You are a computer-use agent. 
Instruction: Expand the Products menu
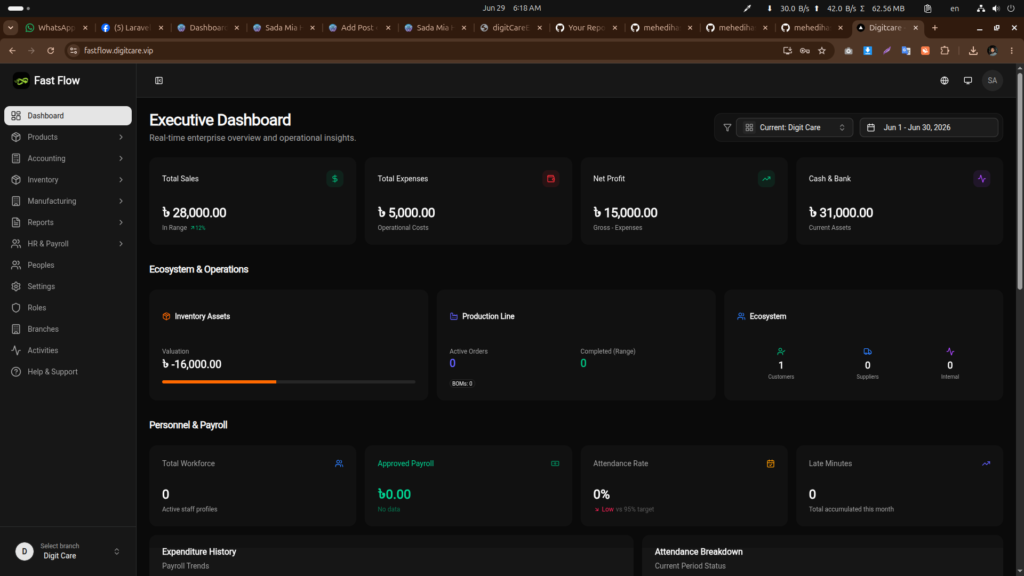coord(68,137)
